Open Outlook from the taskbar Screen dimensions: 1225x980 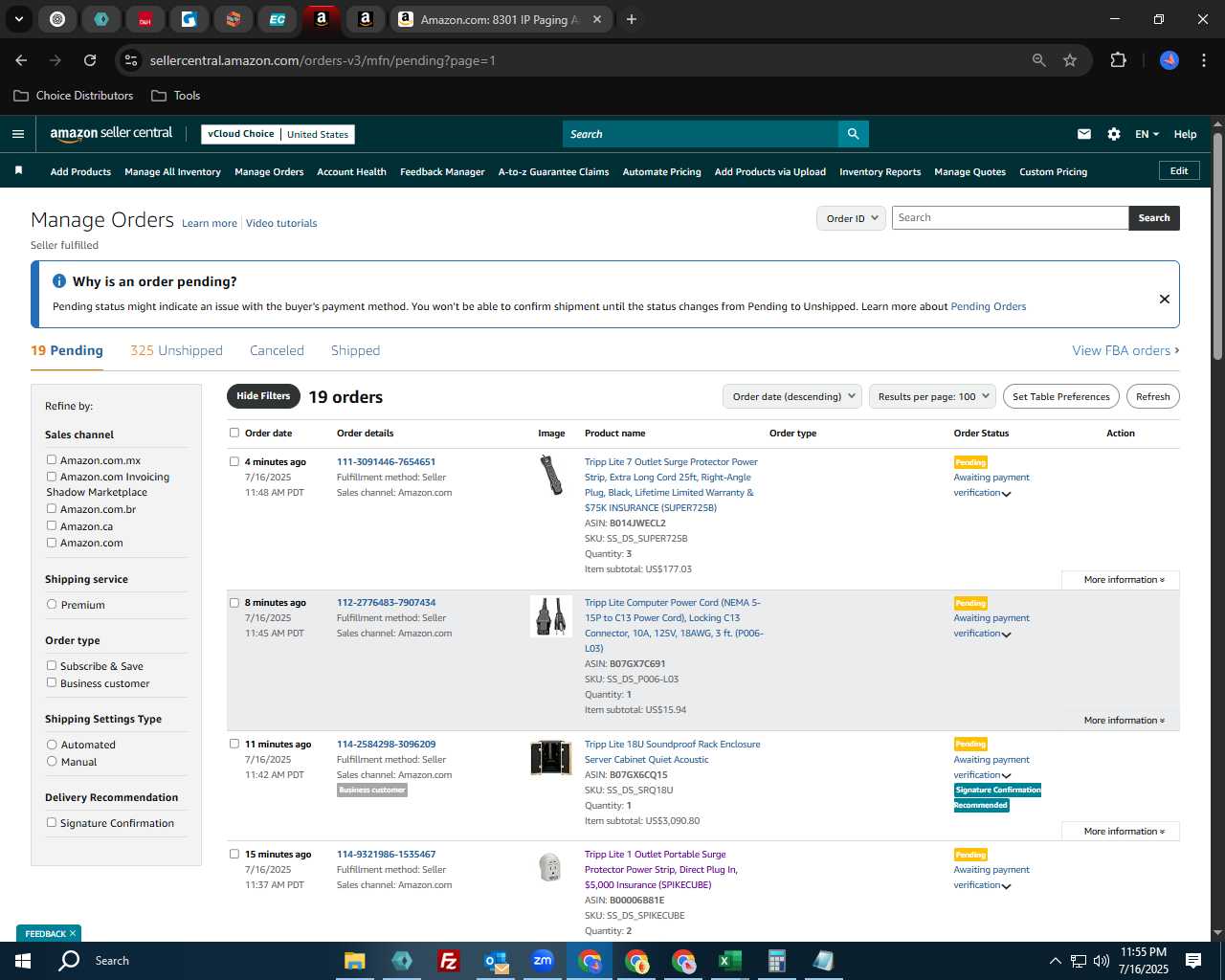pyautogui.click(x=496, y=961)
